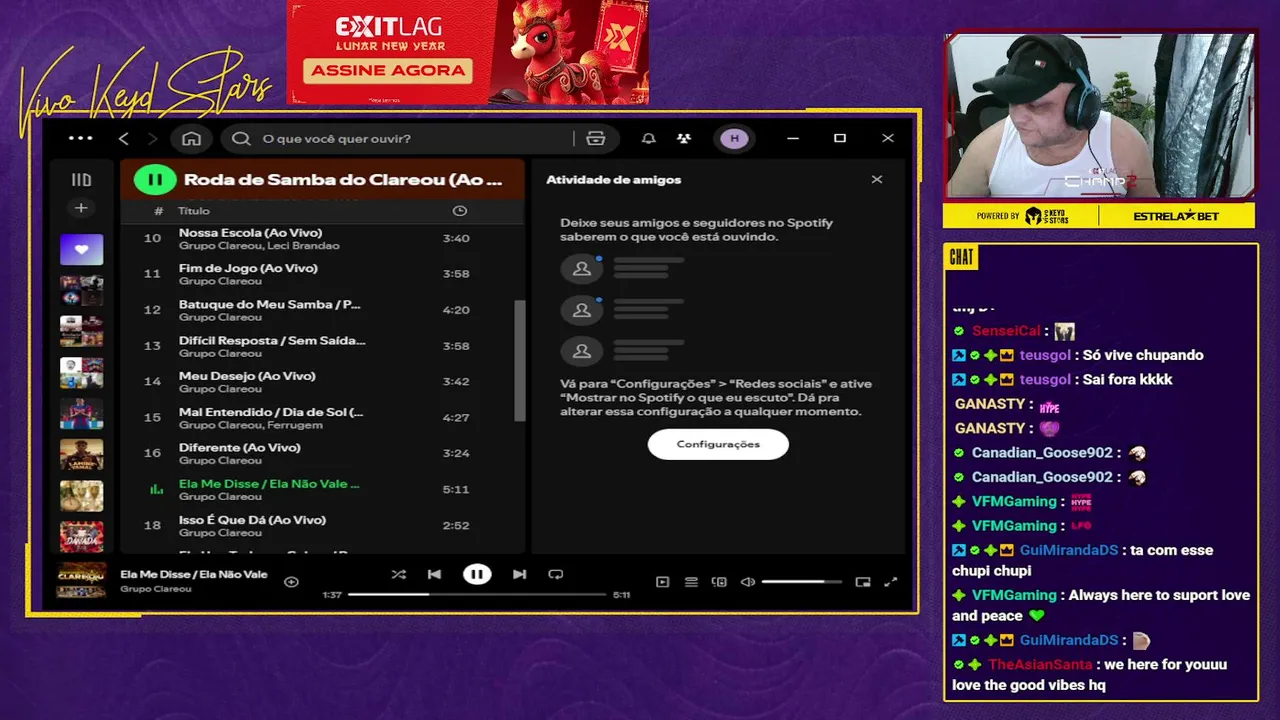Click TheAsianSanta chat username

(x=1040, y=665)
